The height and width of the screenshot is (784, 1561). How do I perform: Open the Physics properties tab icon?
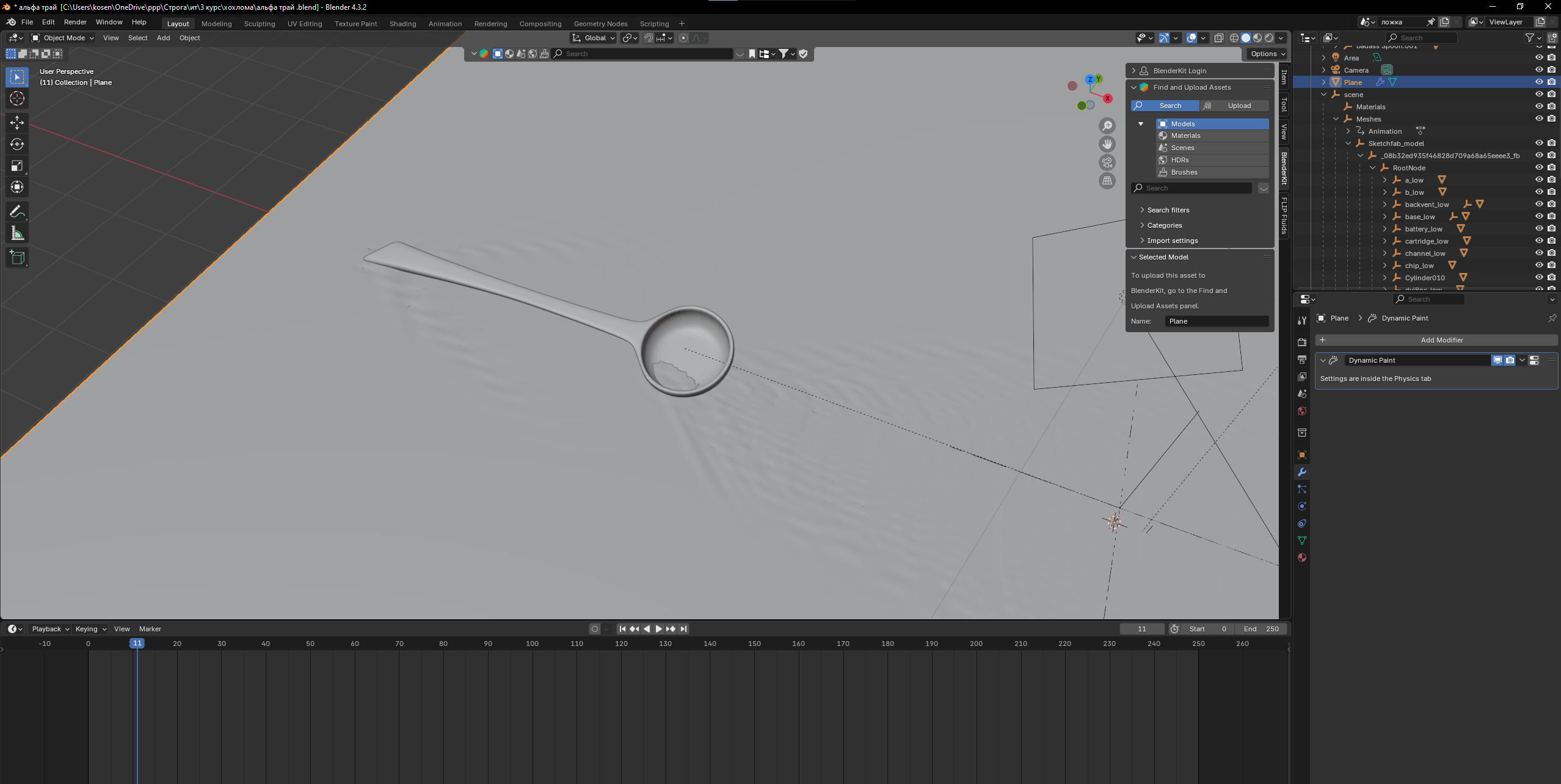pos(1301,506)
